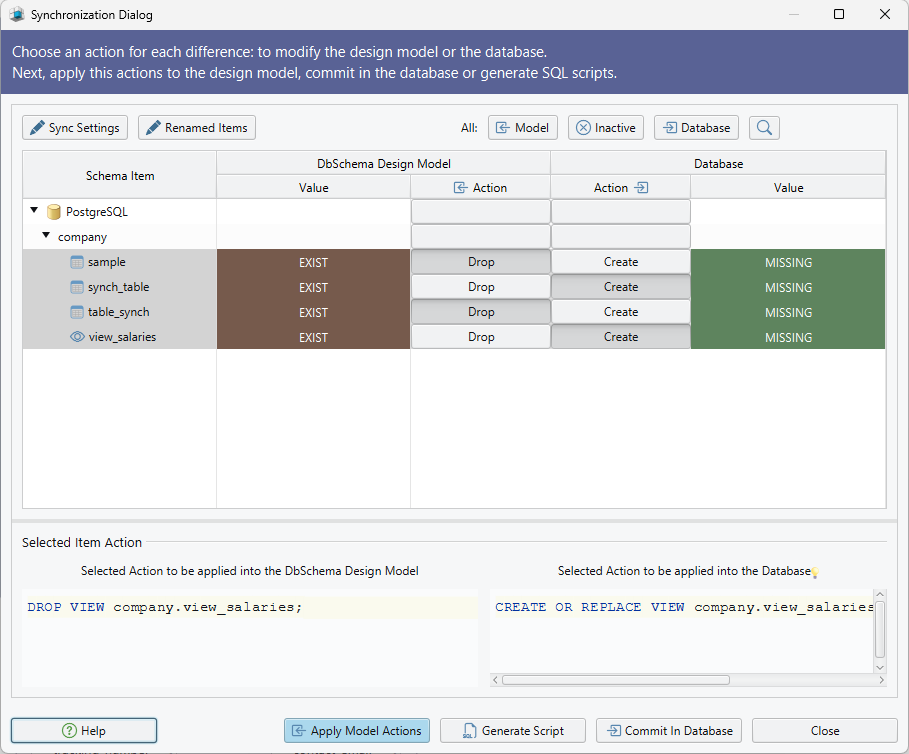Image resolution: width=909 pixels, height=754 pixels.
Task: Click the table_synch table icon
Action: click(77, 312)
